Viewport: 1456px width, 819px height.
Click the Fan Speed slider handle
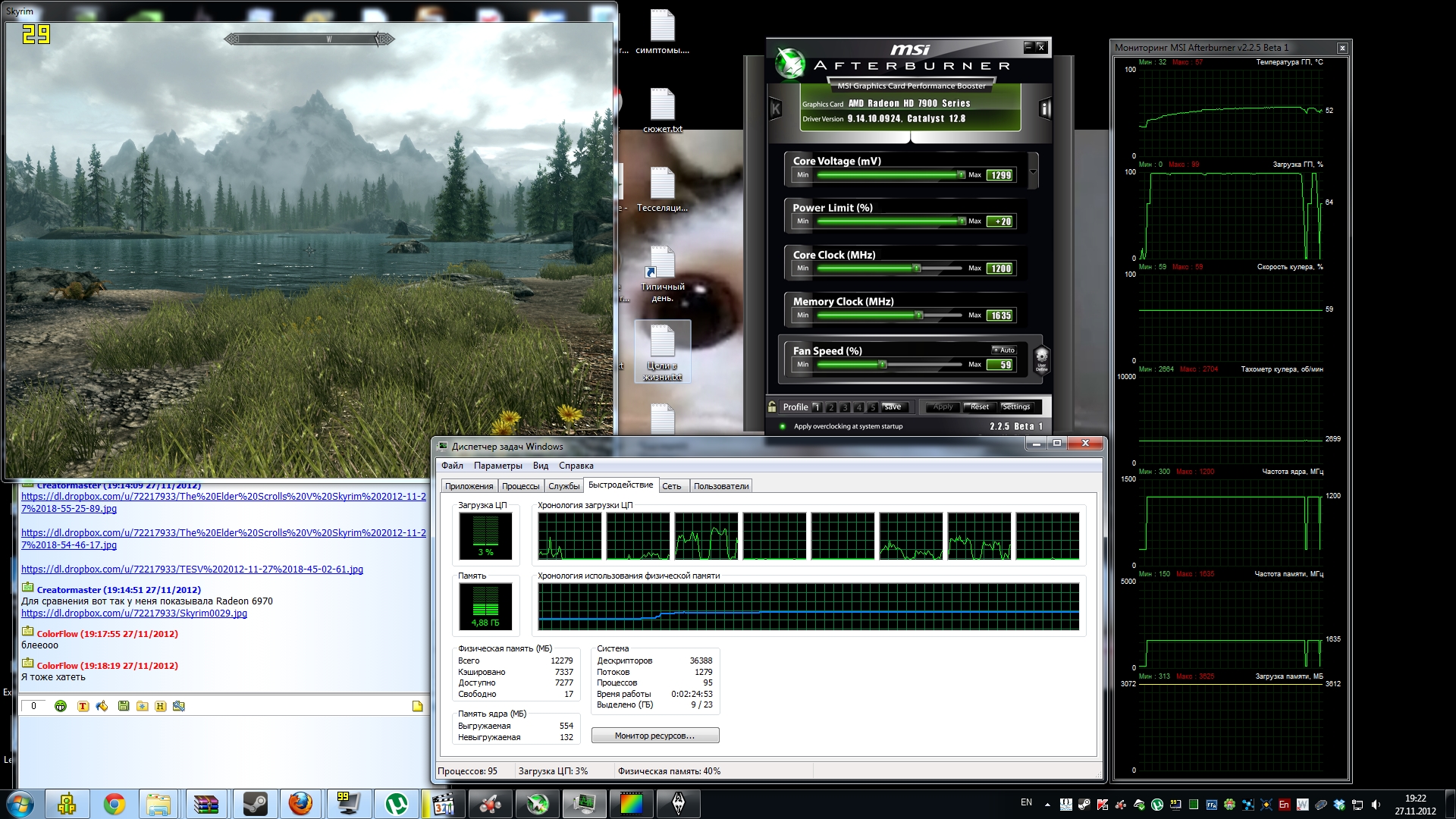coord(882,365)
